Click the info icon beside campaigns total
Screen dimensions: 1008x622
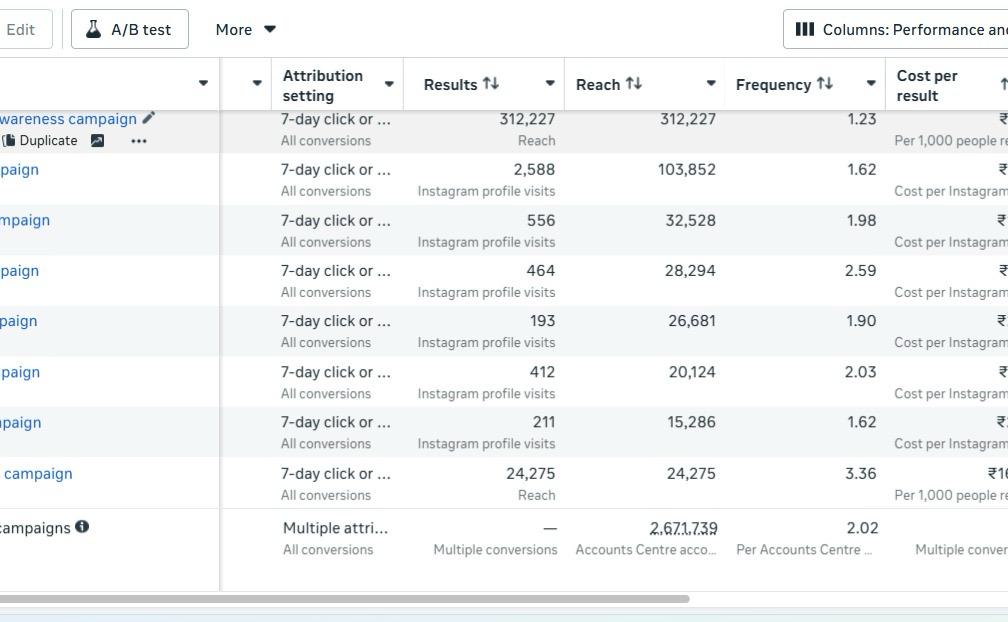point(82,527)
